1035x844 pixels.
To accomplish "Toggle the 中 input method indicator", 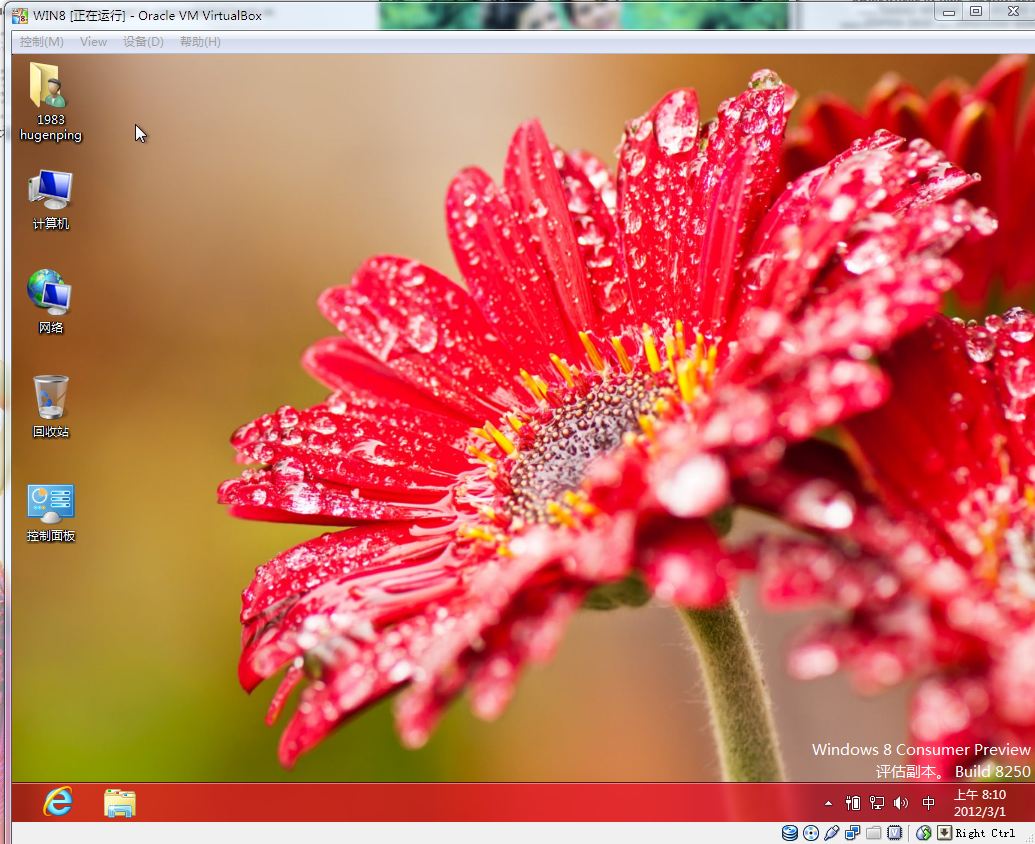I will pos(929,803).
